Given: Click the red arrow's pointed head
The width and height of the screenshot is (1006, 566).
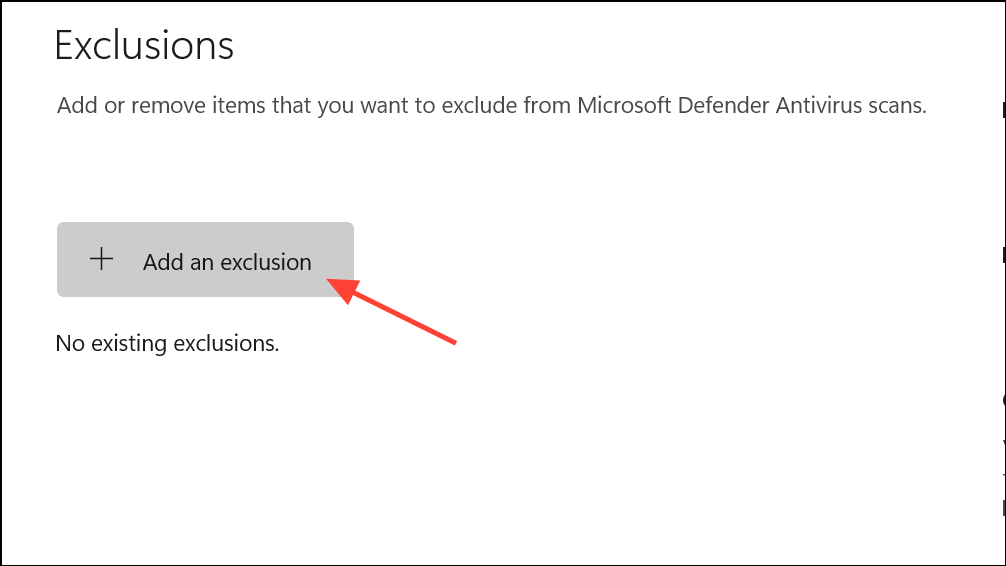Looking at the screenshot, I should click(338, 287).
